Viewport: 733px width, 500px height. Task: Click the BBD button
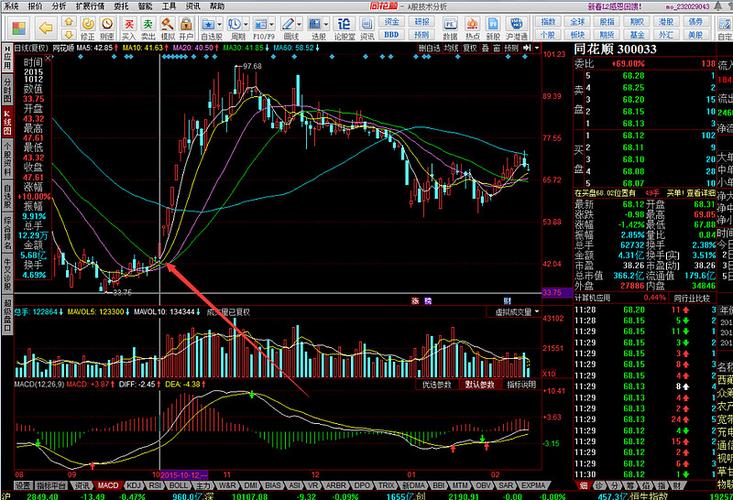coord(391,35)
